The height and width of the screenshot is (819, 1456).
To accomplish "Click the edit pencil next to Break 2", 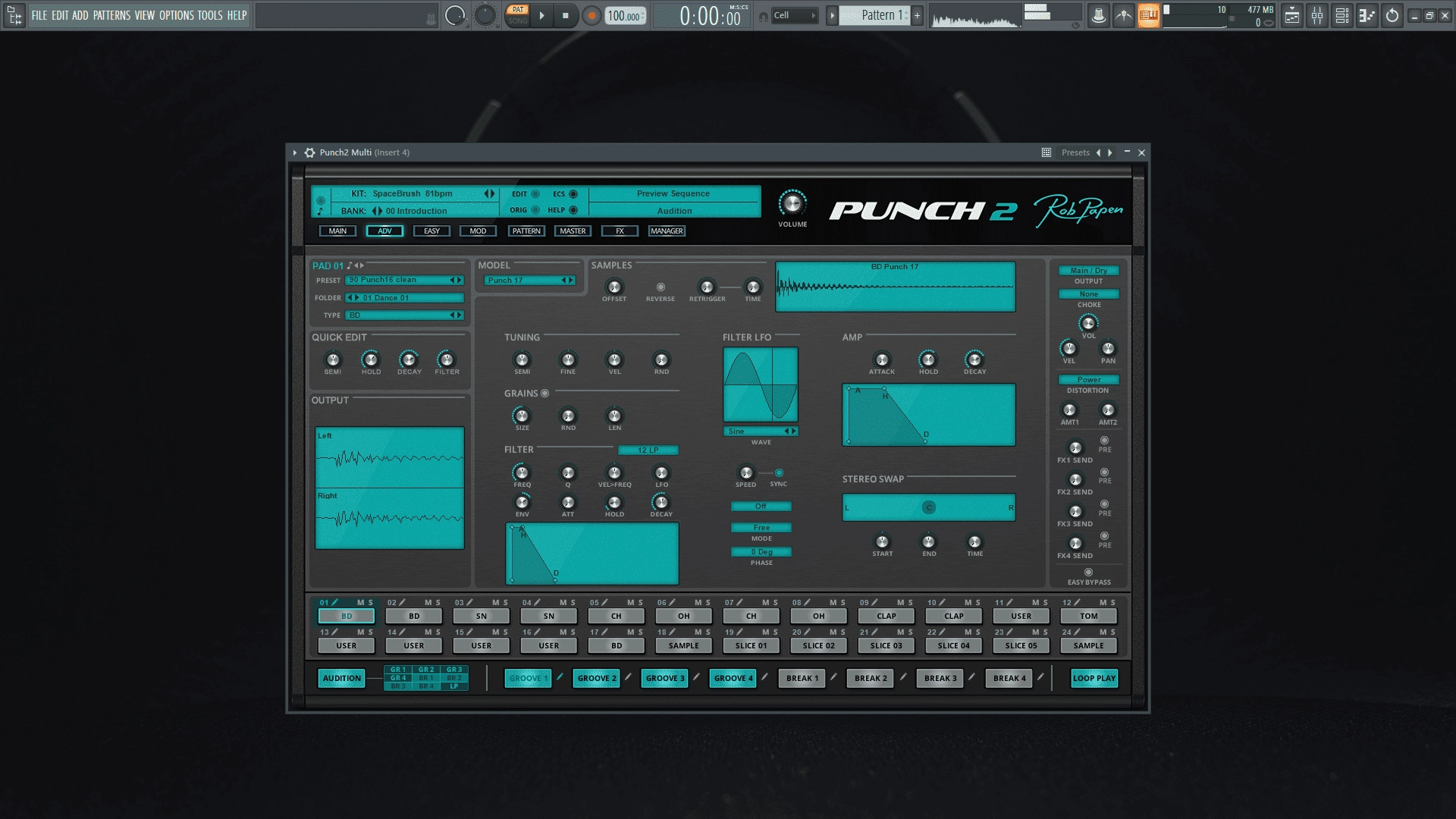I will [902, 677].
